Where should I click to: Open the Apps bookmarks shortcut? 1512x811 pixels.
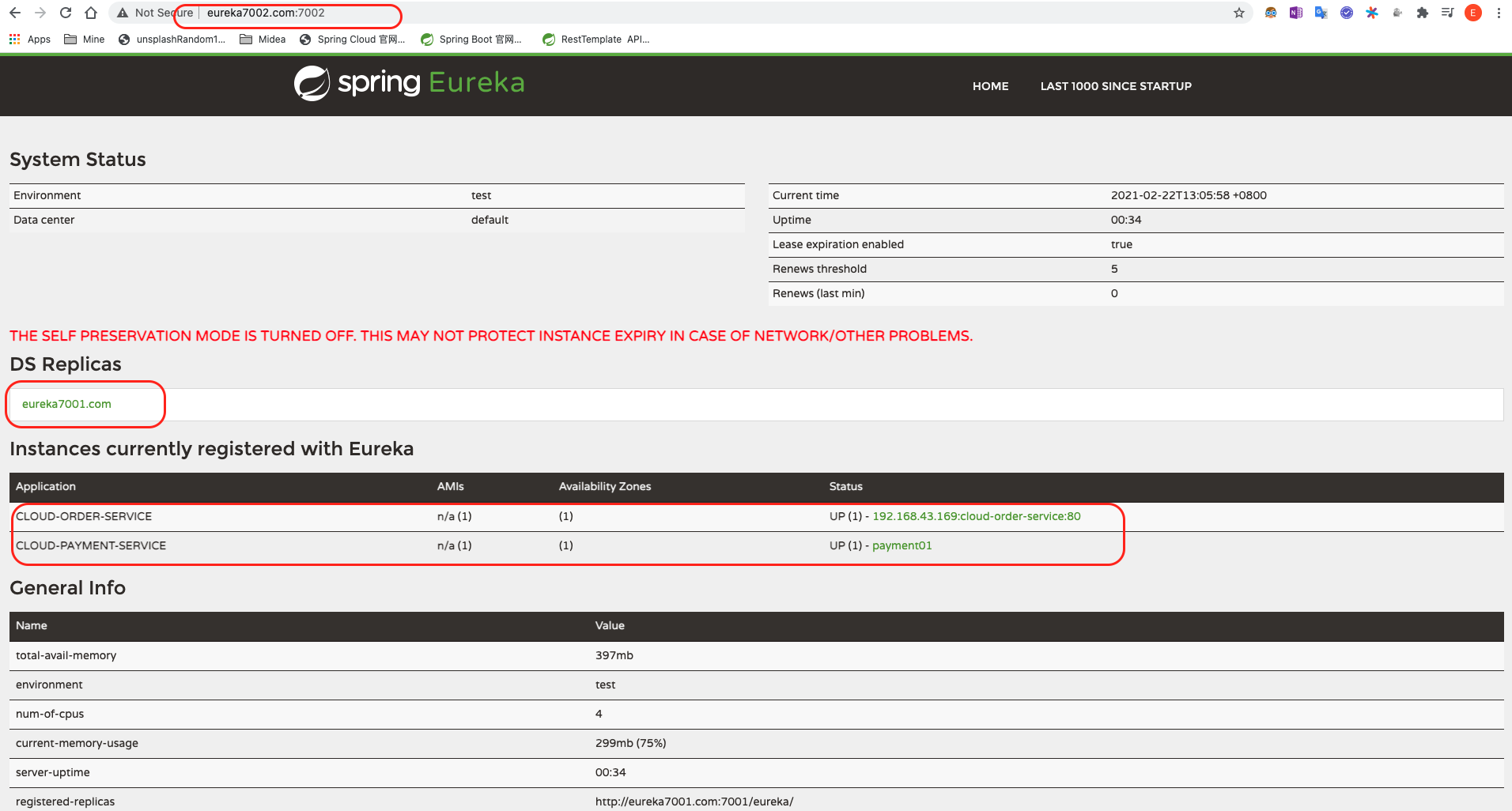29,40
